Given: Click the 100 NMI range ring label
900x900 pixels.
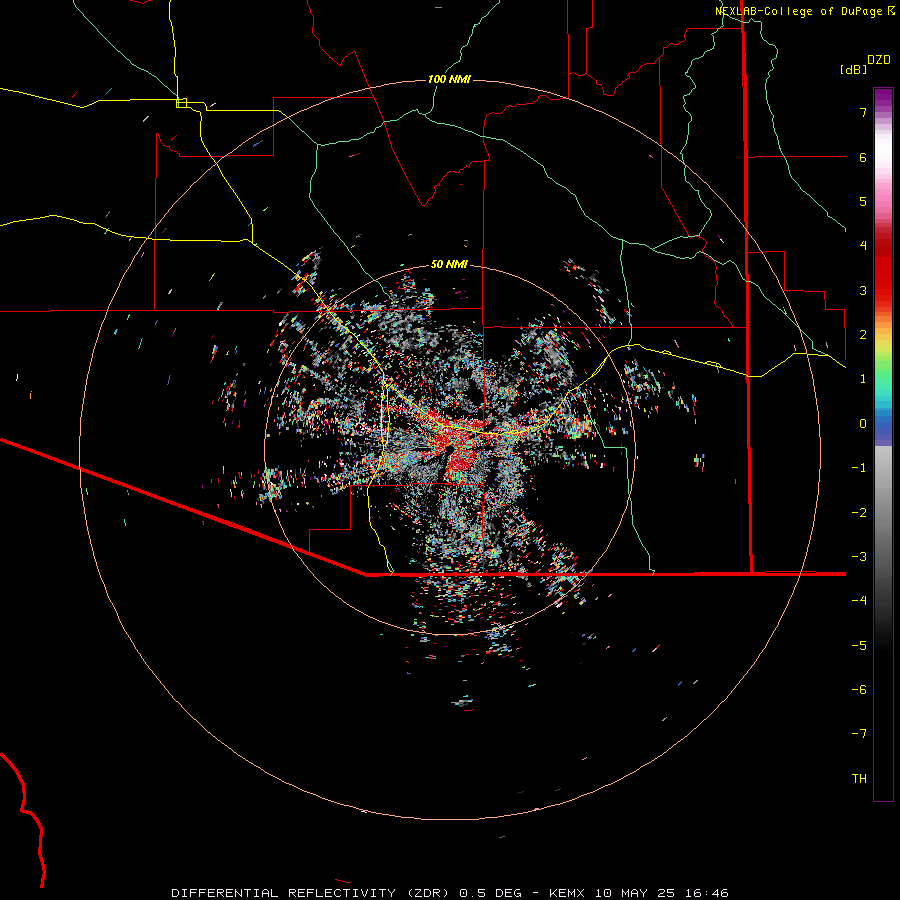Looking at the screenshot, I should 449,79.
